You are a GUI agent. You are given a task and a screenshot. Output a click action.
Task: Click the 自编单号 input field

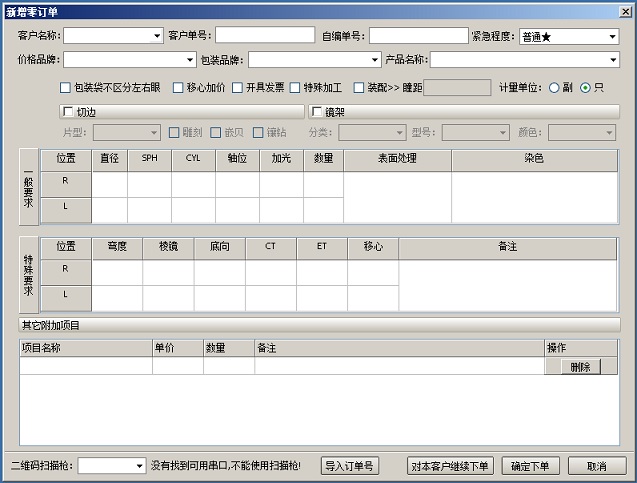coord(418,35)
